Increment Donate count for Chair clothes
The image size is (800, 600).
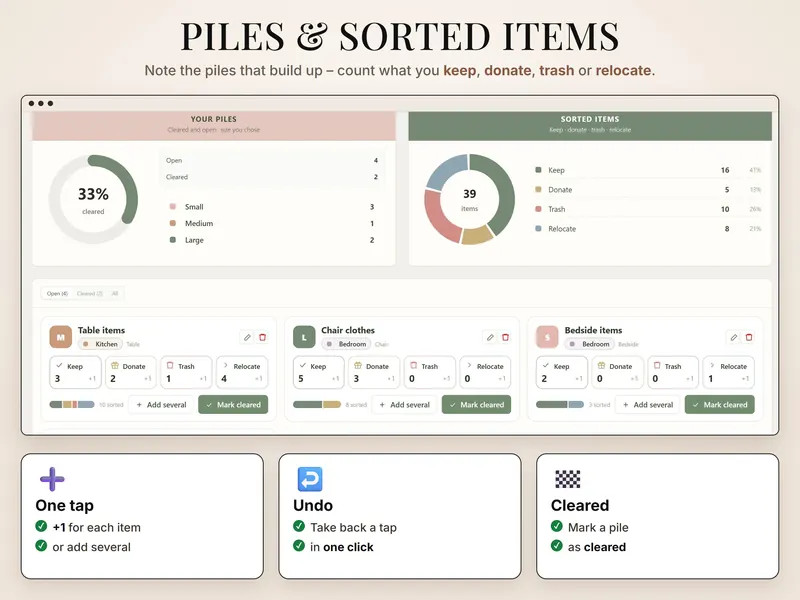point(374,372)
